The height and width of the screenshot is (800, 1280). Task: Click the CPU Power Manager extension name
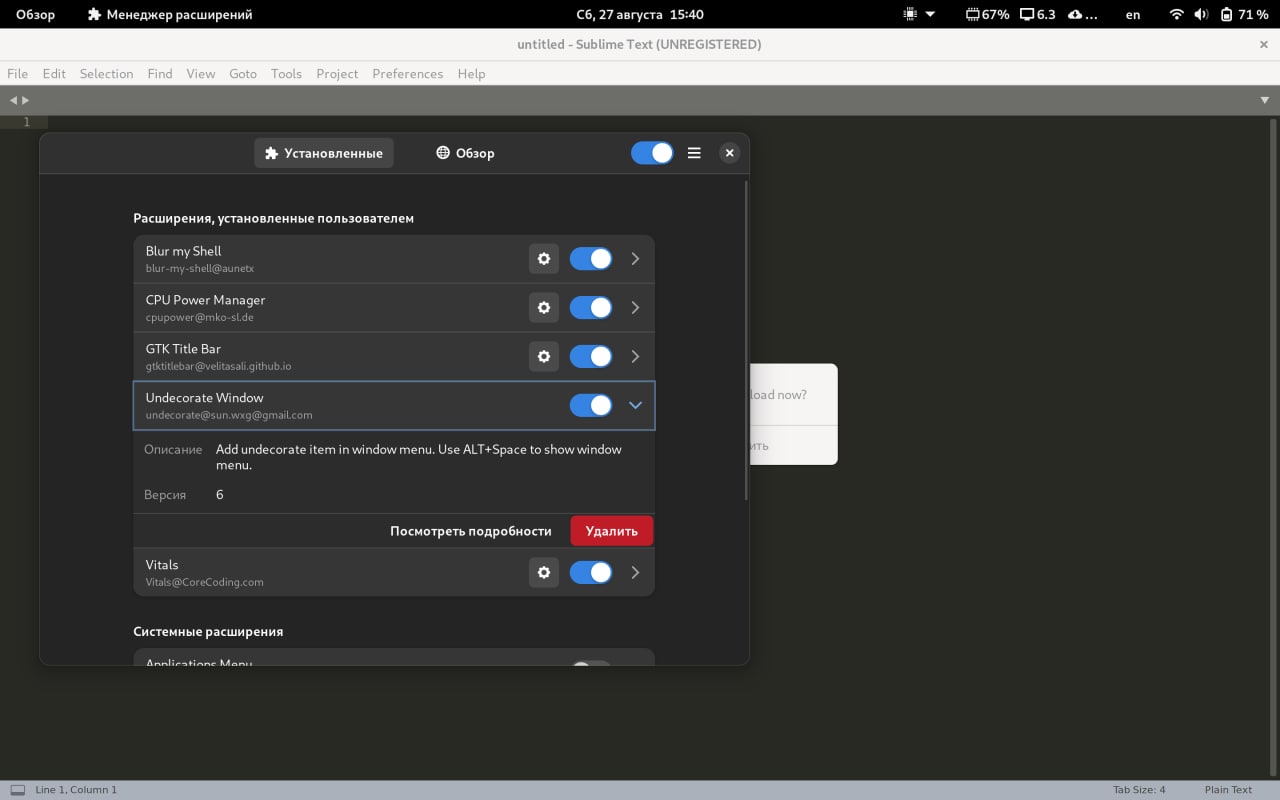(x=205, y=300)
